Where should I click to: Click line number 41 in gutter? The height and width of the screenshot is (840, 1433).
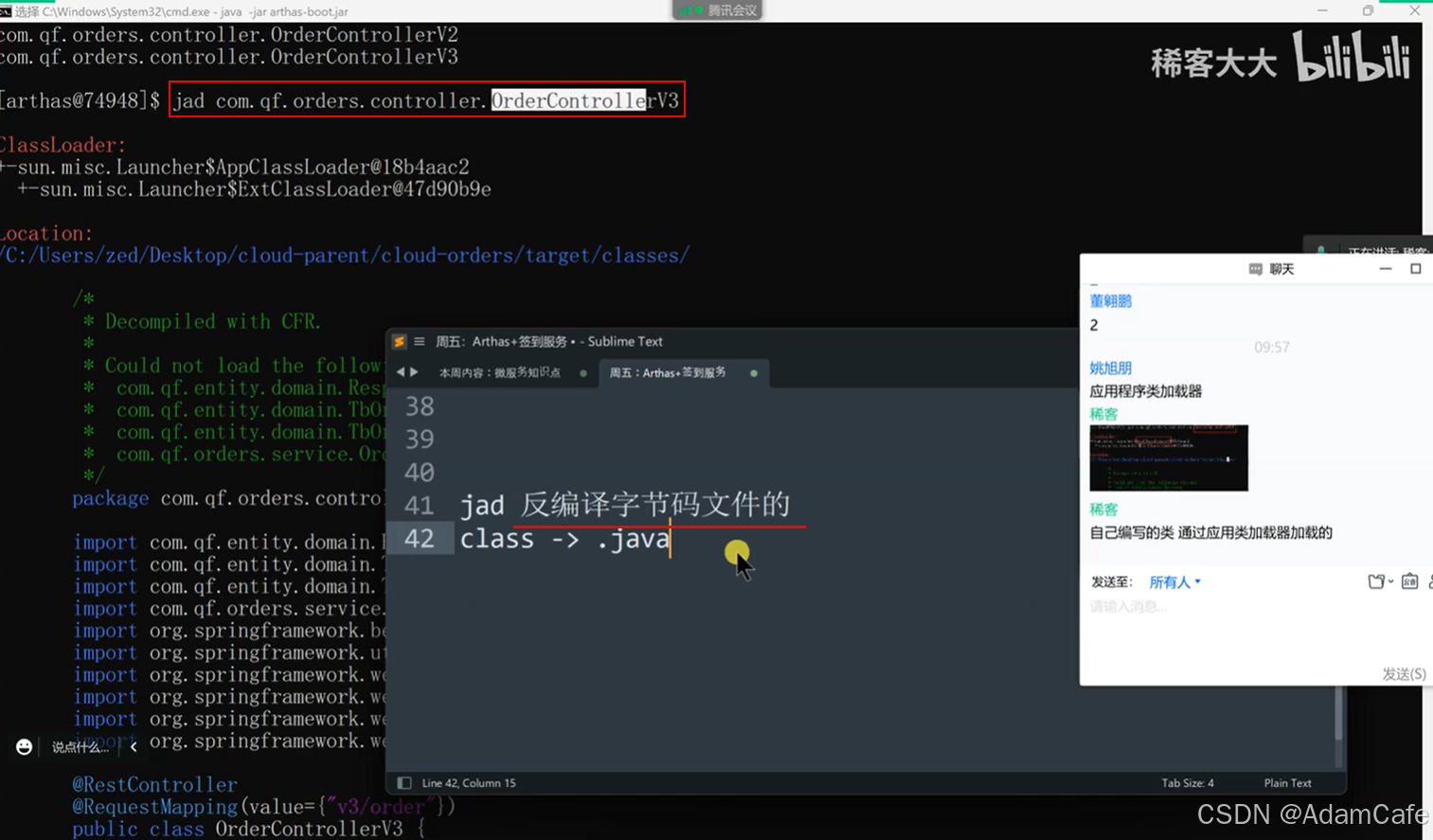(x=420, y=506)
